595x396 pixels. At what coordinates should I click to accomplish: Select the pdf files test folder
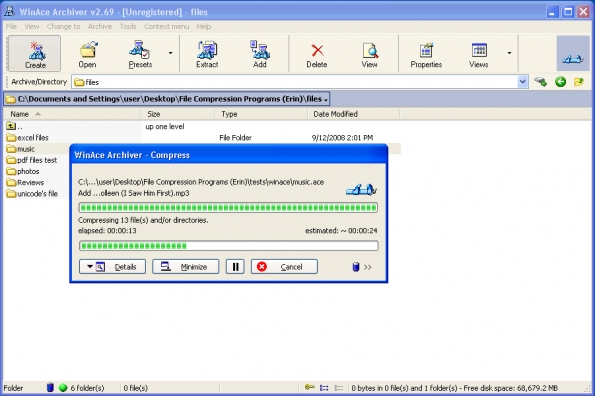point(32,160)
